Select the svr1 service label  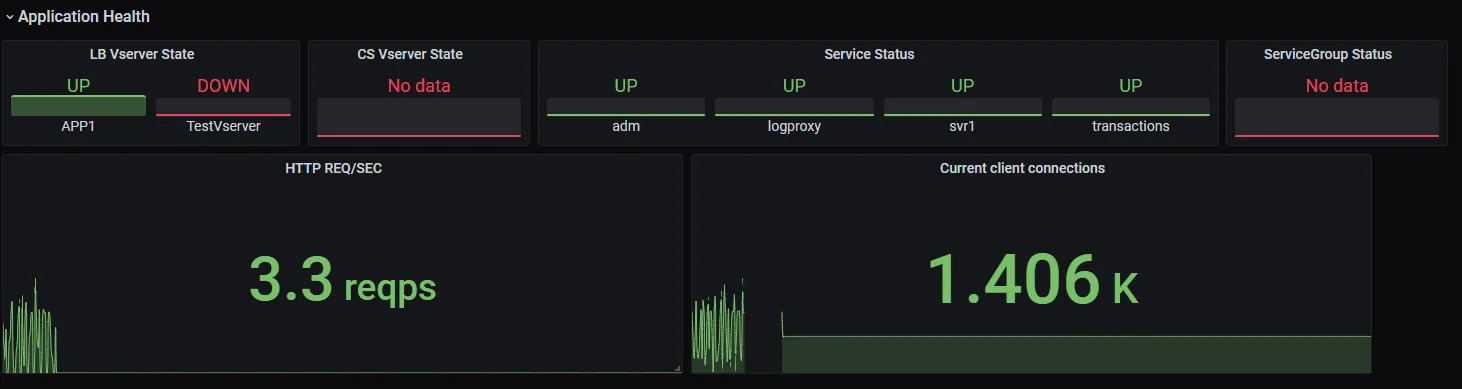[x=962, y=126]
